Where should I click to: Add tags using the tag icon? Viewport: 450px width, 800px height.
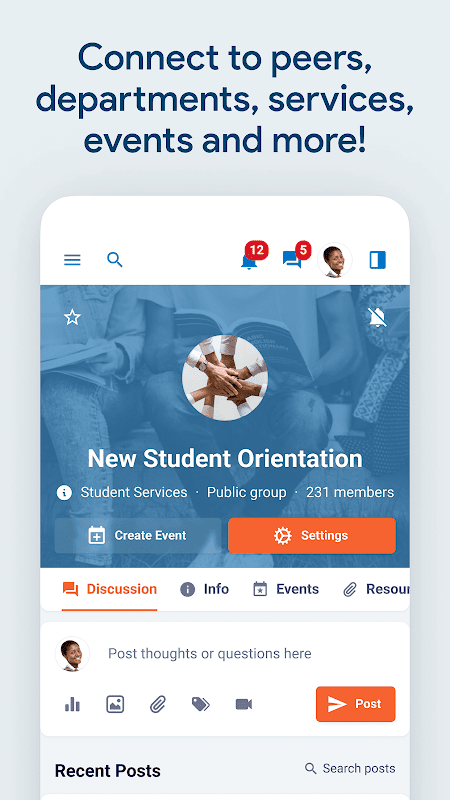[201, 705]
